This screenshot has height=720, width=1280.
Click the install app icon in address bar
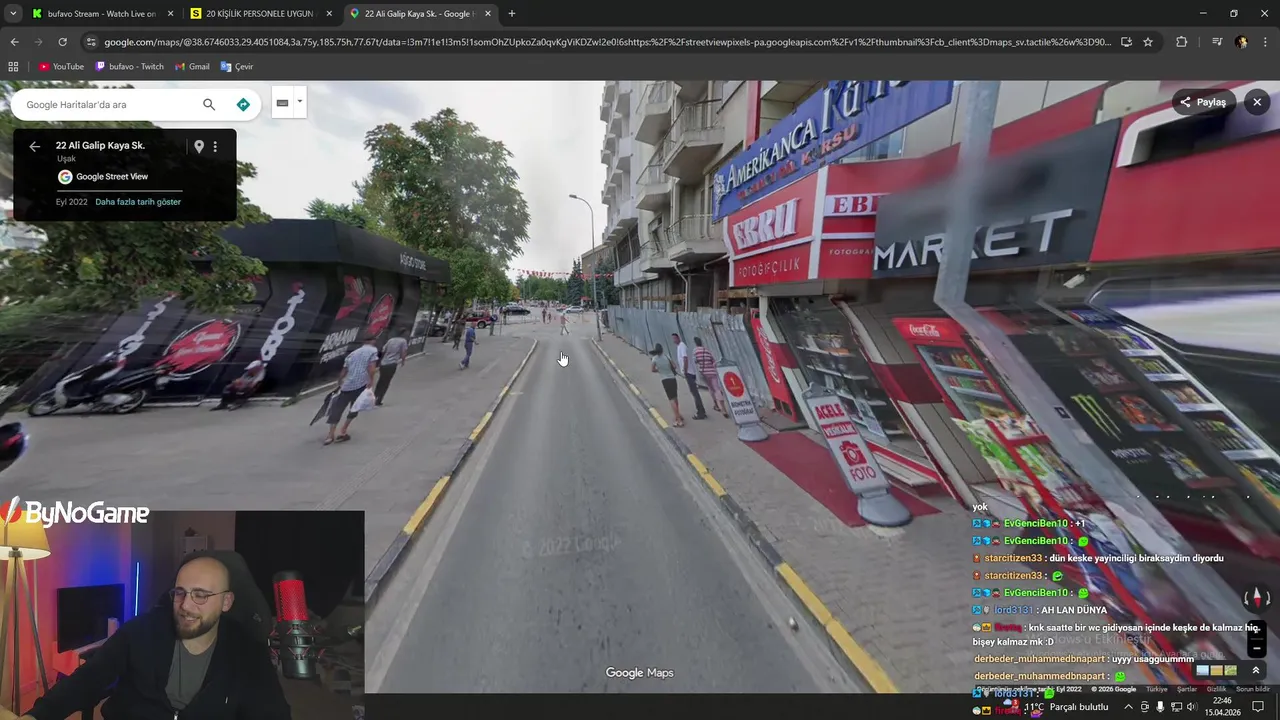(1126, 42)
